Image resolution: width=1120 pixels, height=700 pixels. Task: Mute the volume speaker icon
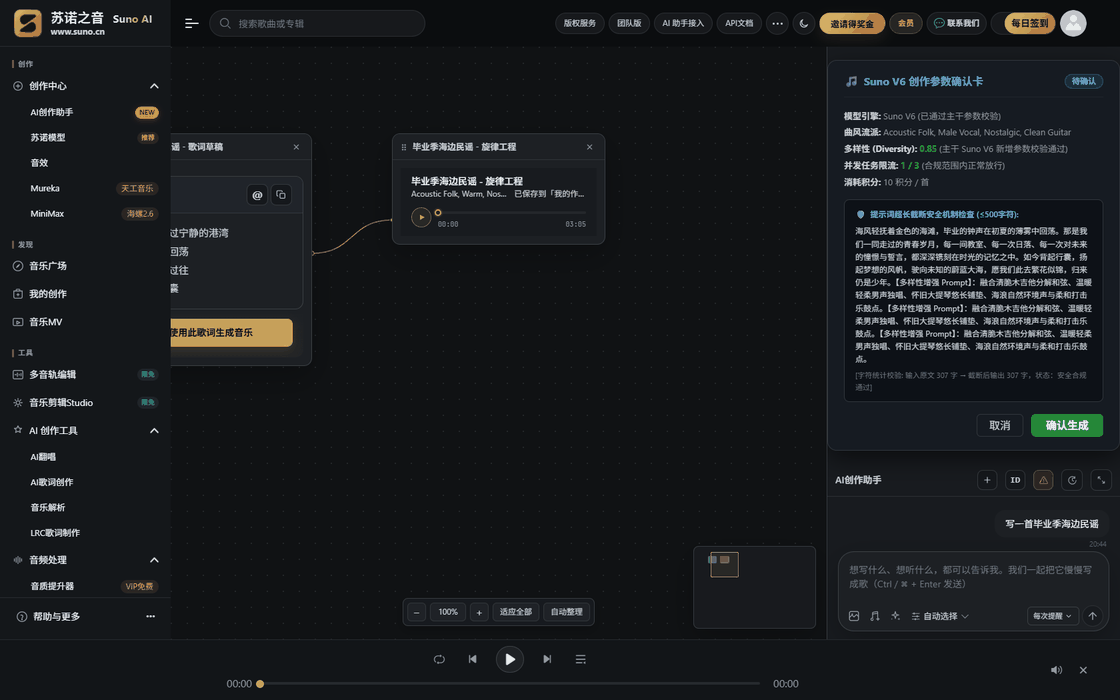(1056, 670)
